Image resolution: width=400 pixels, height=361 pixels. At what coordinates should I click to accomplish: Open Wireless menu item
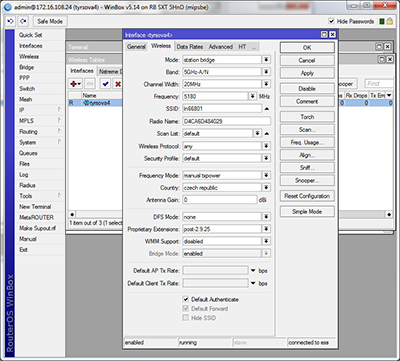29,56
